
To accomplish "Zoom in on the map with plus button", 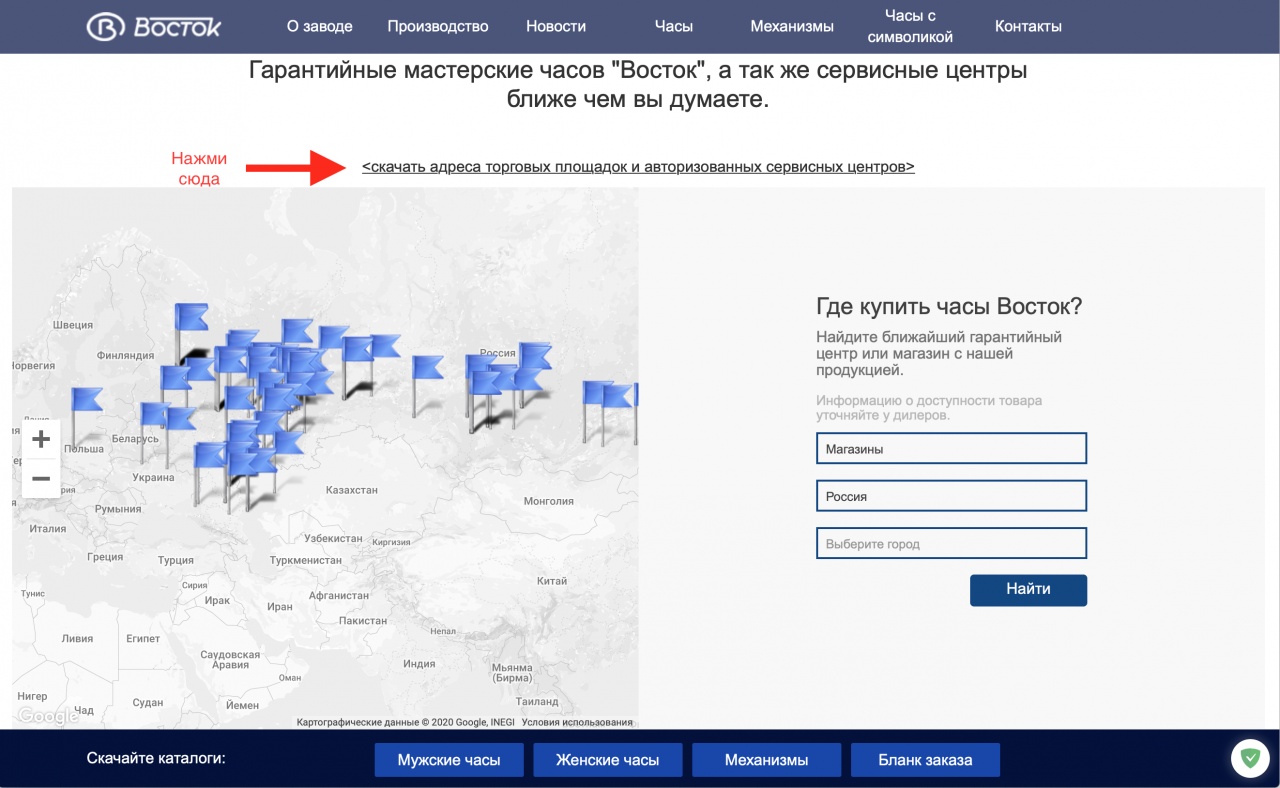I will [x=41, y=439].
